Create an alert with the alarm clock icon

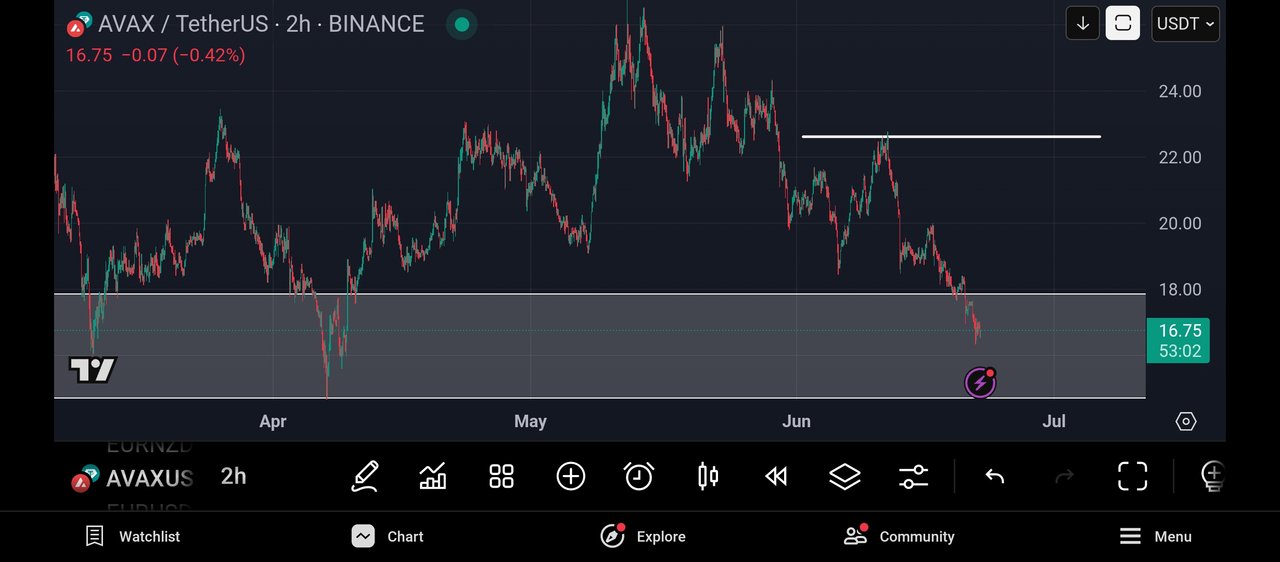pyautogui.click(x=639, y=476)
